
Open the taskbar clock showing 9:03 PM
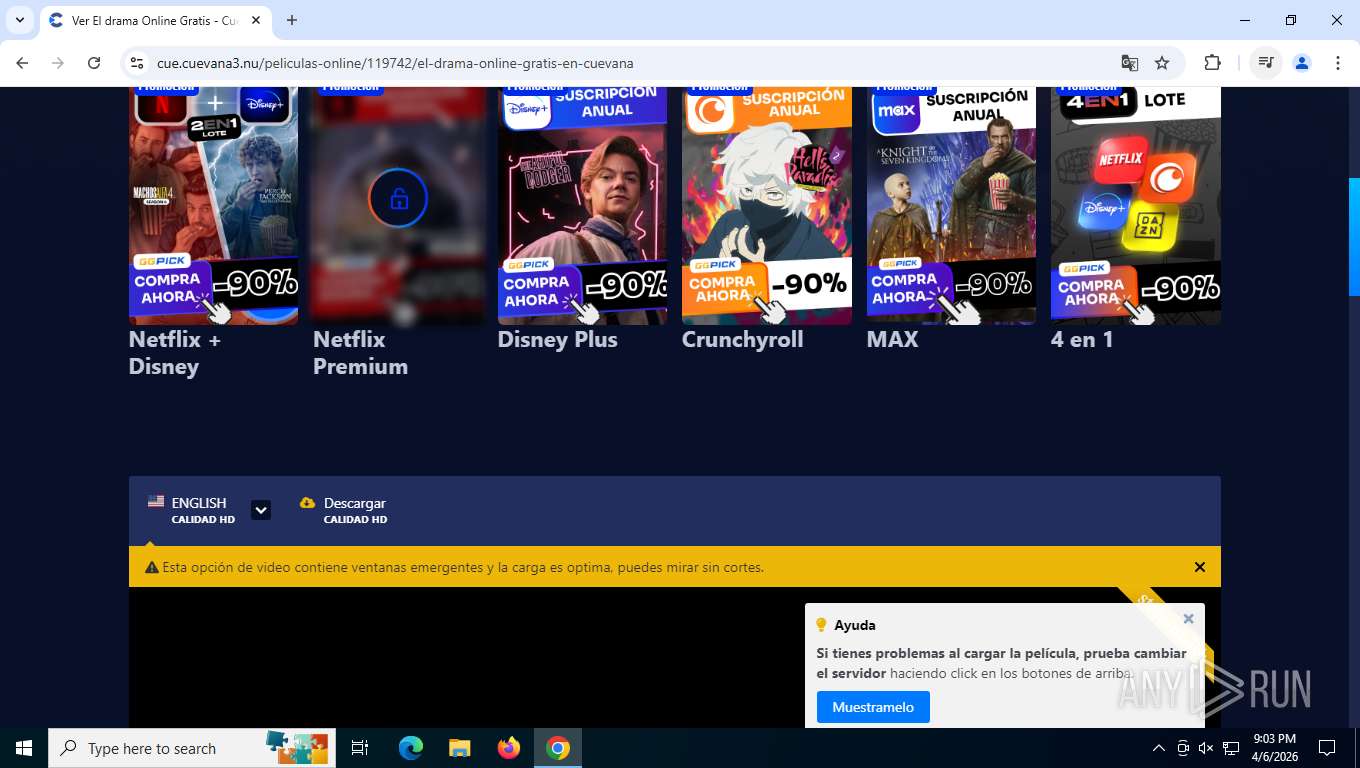(1274, 748)
